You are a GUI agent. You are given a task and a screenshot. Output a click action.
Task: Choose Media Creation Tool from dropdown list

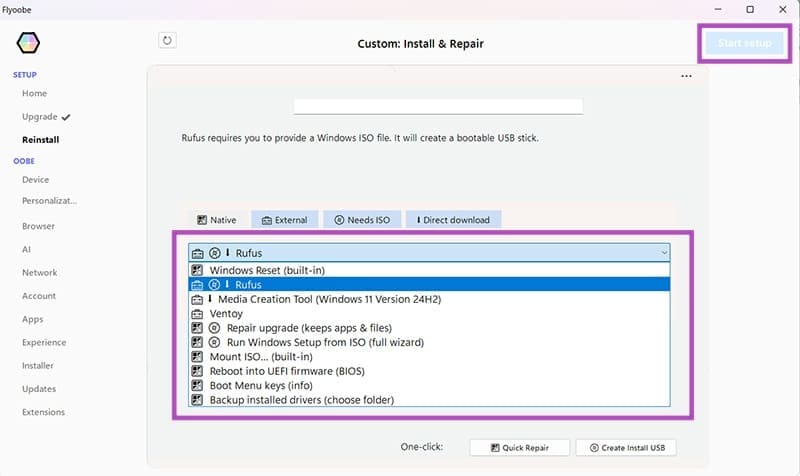point(328,299)
